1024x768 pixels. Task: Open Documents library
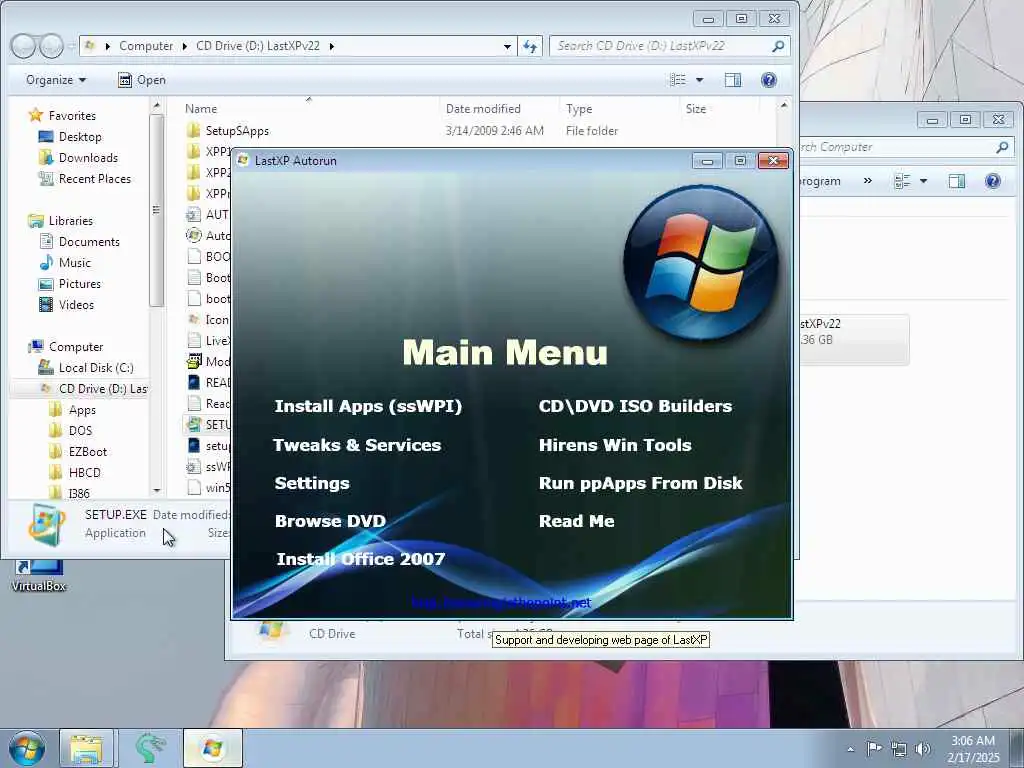click(x=89, y=242)
